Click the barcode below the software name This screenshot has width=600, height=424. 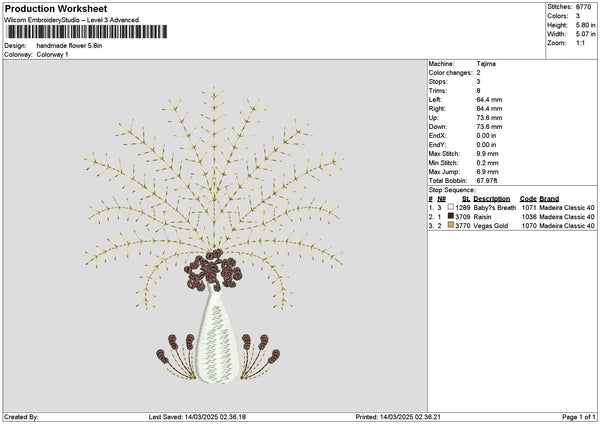[86, 33]
